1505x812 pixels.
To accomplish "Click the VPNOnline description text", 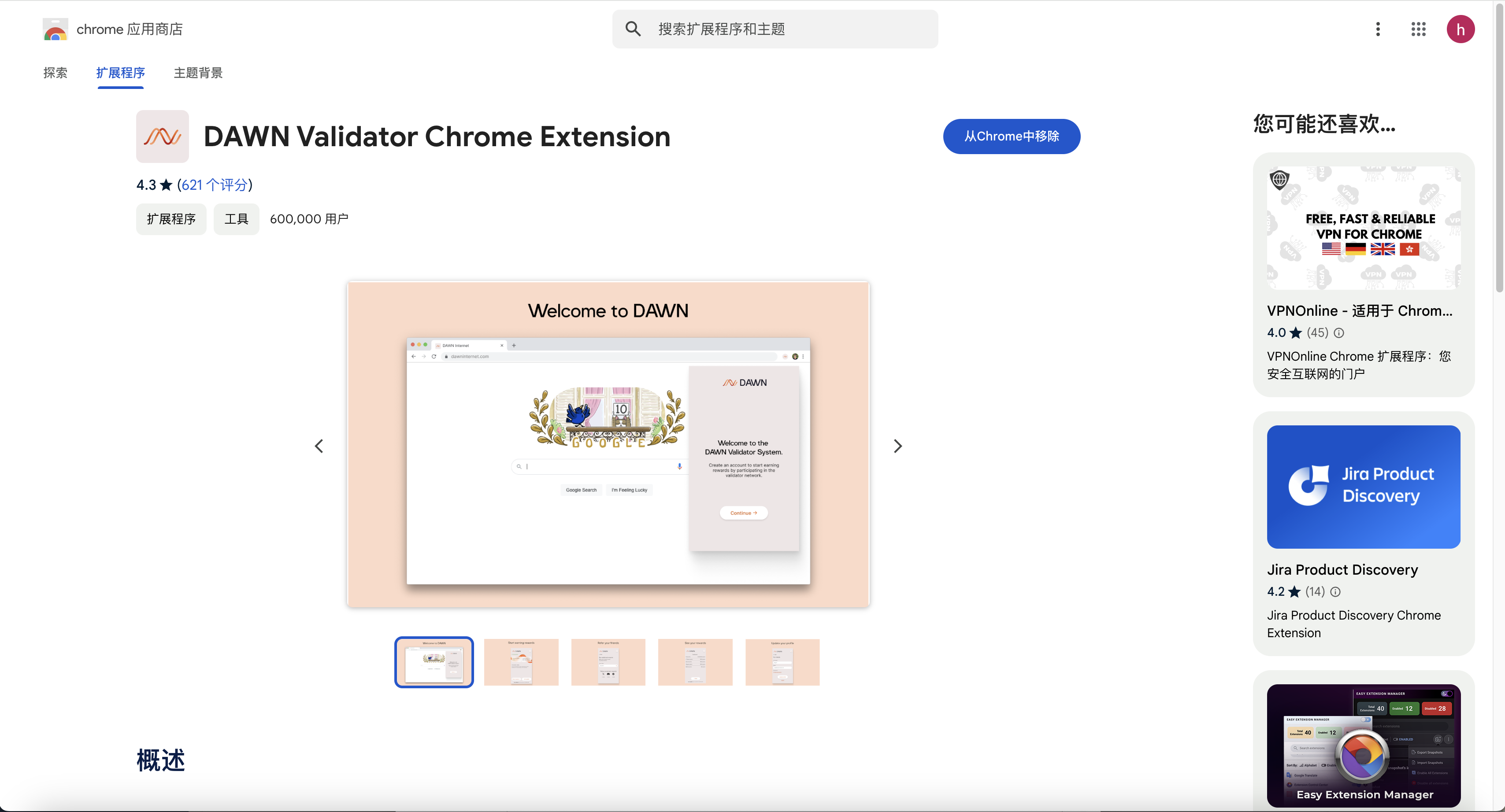I will tap(1358, 365).
